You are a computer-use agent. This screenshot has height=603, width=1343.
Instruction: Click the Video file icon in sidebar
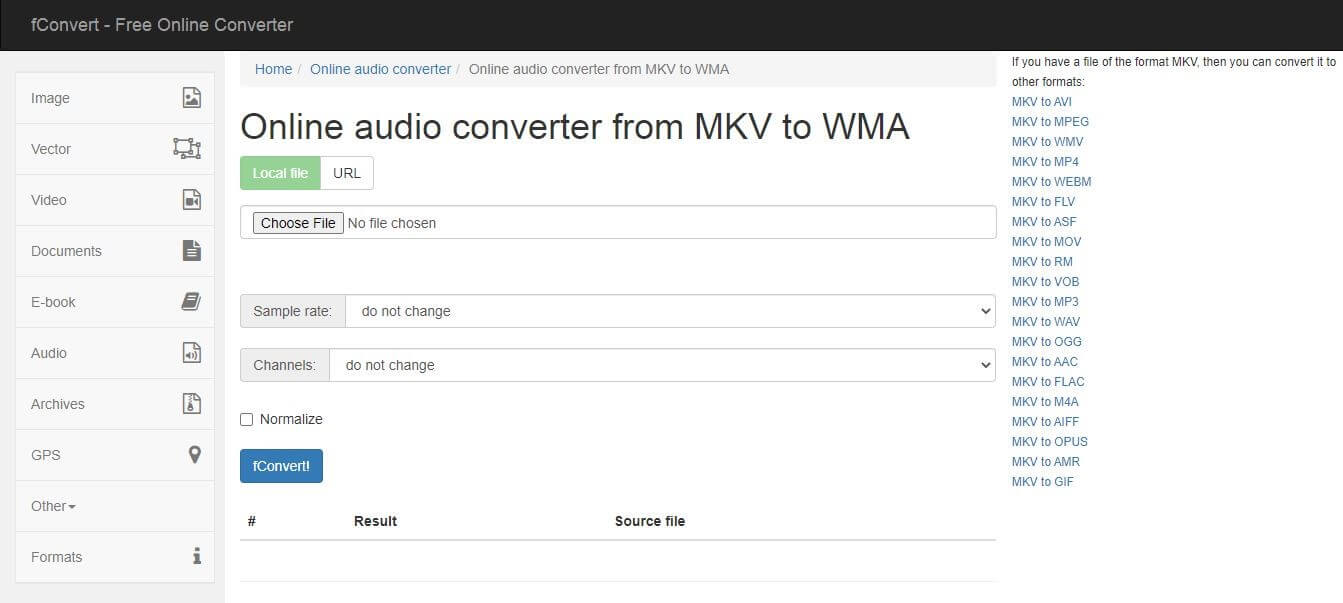[x=192, y=200]
